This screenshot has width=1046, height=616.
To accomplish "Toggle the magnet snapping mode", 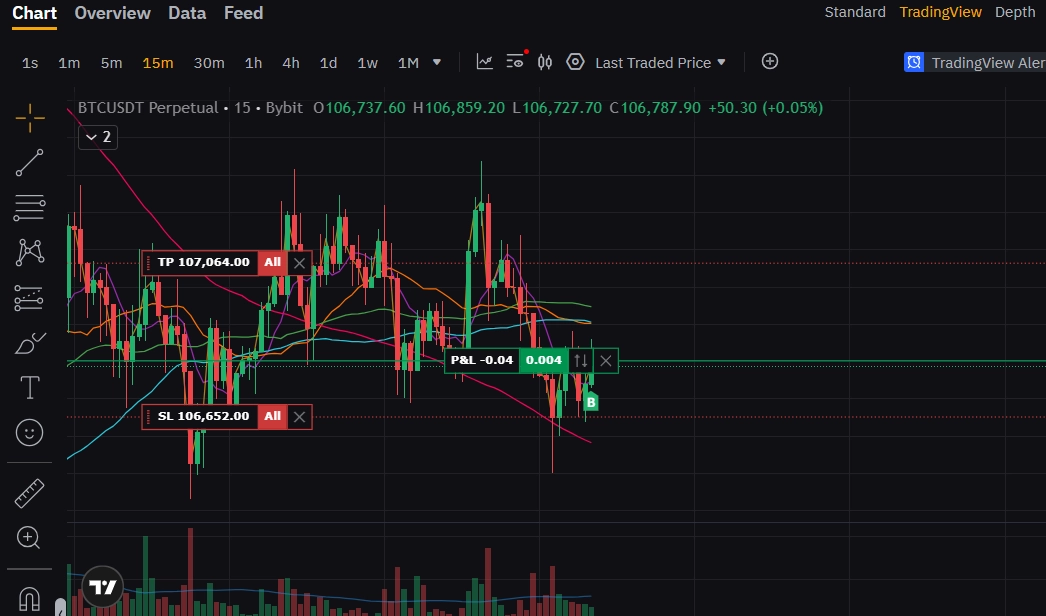I will click(29, 599).
